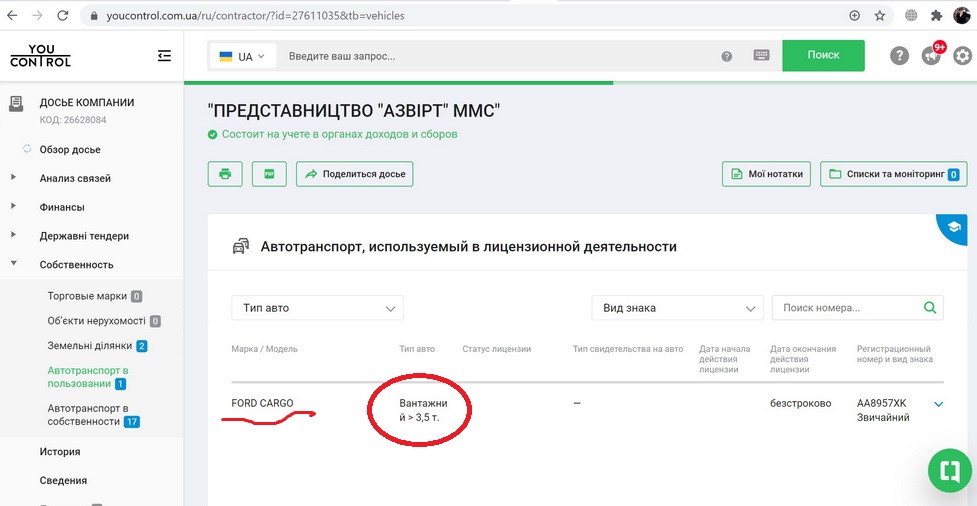Screen dimensions: 977x506
Task: Expand Финансы section
Action: coord(14,206)
